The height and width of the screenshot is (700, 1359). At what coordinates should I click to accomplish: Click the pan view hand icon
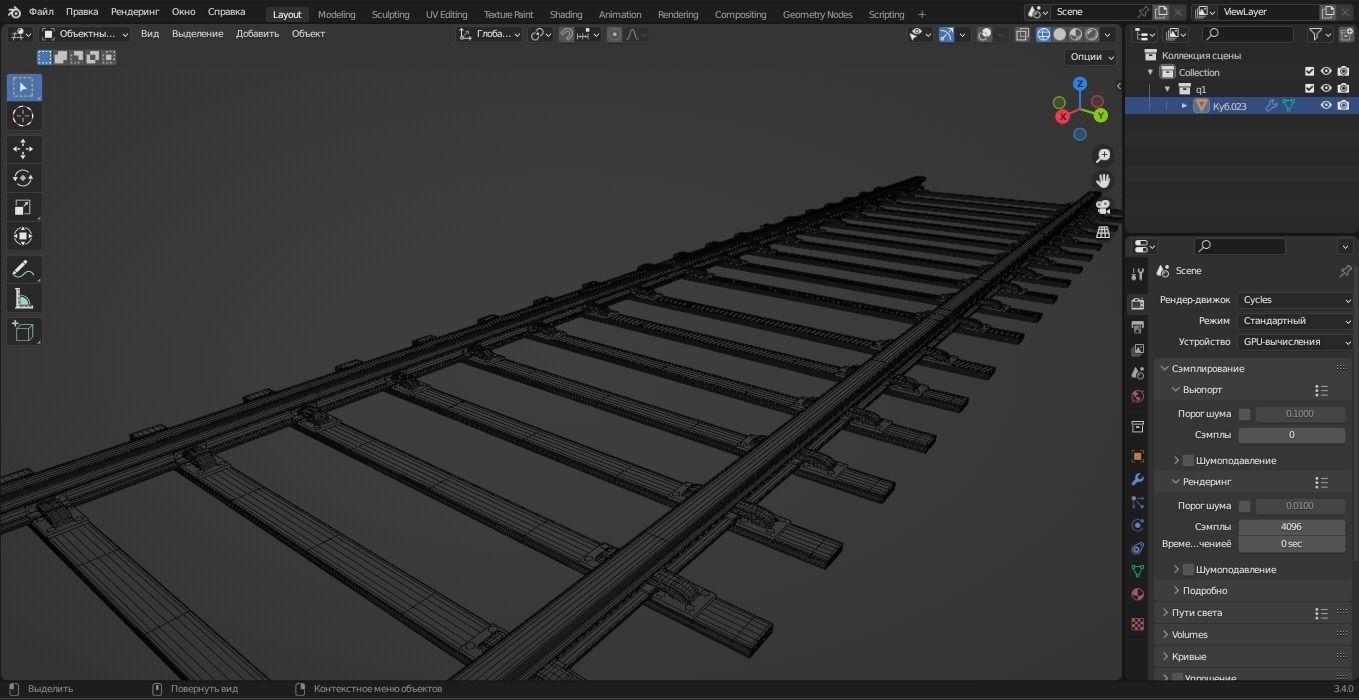pos(1103,181)
